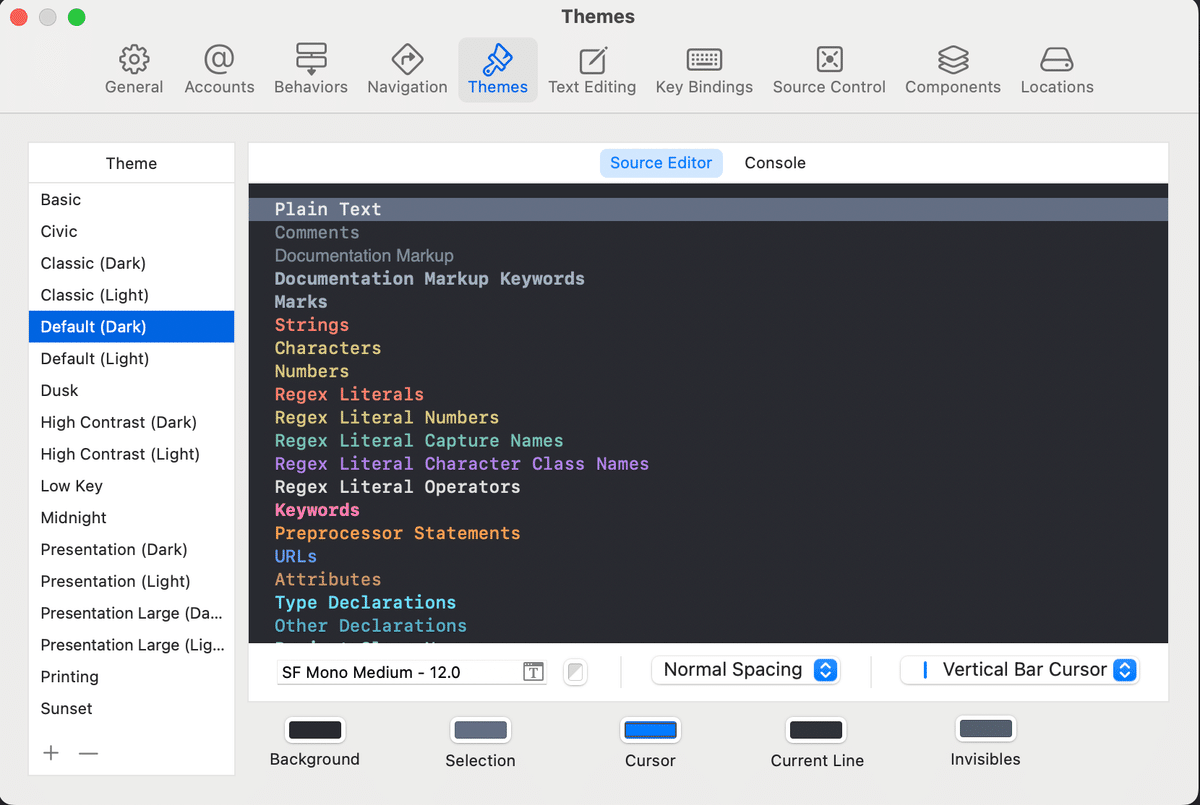Open the Vertical Bar Cursor dropdown
The height and width of the screenshot is (805, 1200).
(1019, 670)
